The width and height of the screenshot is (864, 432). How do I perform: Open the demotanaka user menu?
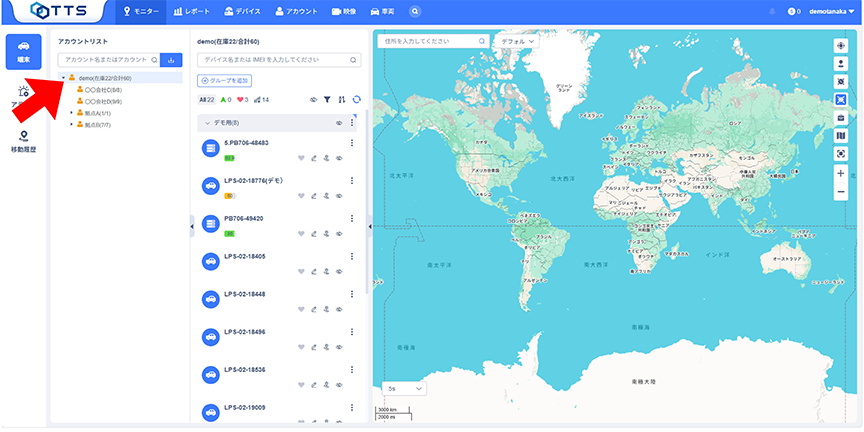pyautogui.click(x=831, y=11)
